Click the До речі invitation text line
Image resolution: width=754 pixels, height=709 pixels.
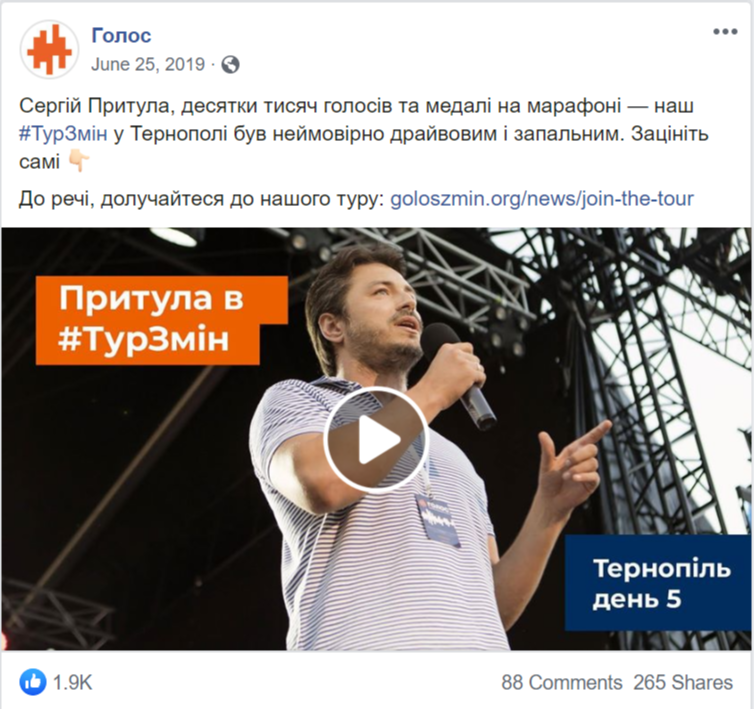tap(356, 198)
